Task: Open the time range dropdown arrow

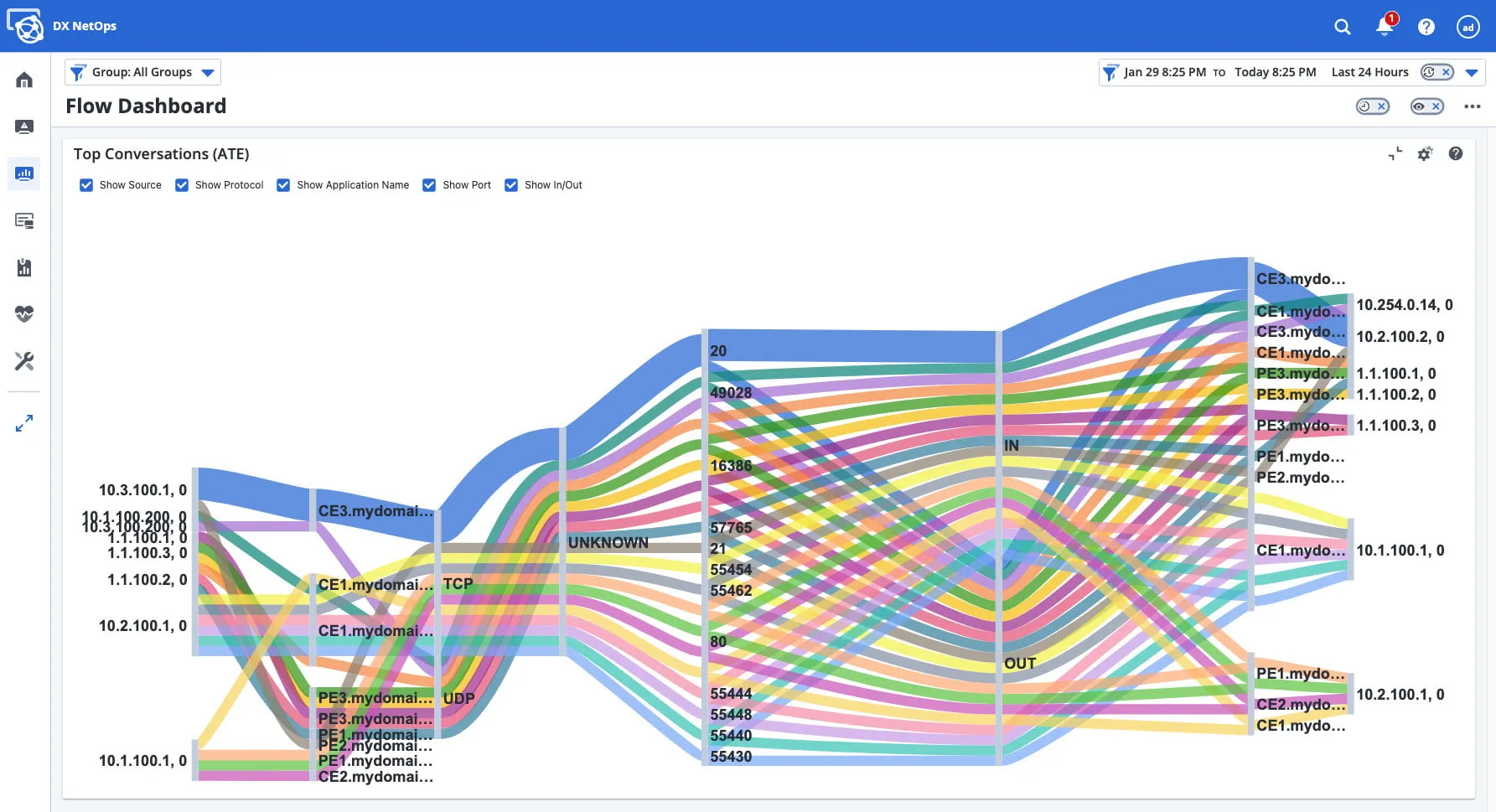Action: pyautogui.click(x=1473, y=72)
